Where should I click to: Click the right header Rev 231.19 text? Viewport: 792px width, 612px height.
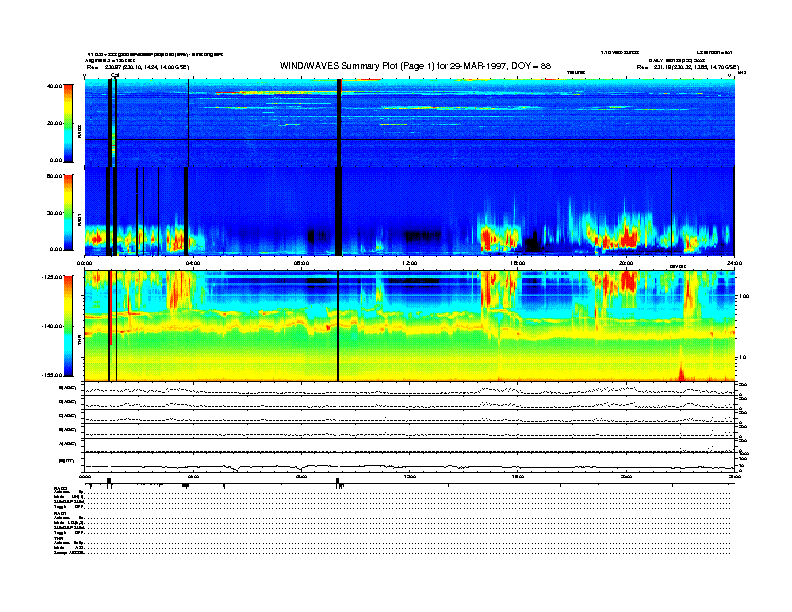click(x=687, y=67)
